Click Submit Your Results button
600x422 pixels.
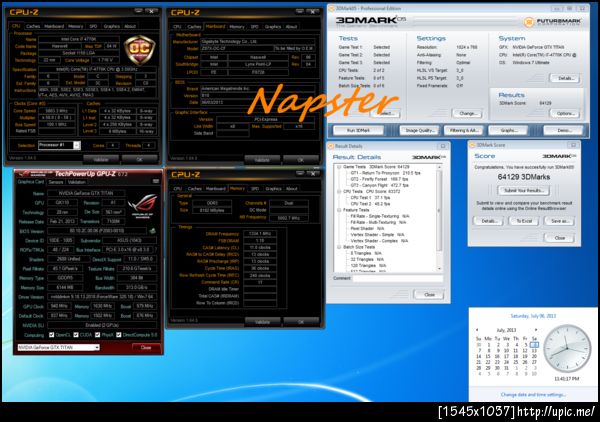pos(523,191)
